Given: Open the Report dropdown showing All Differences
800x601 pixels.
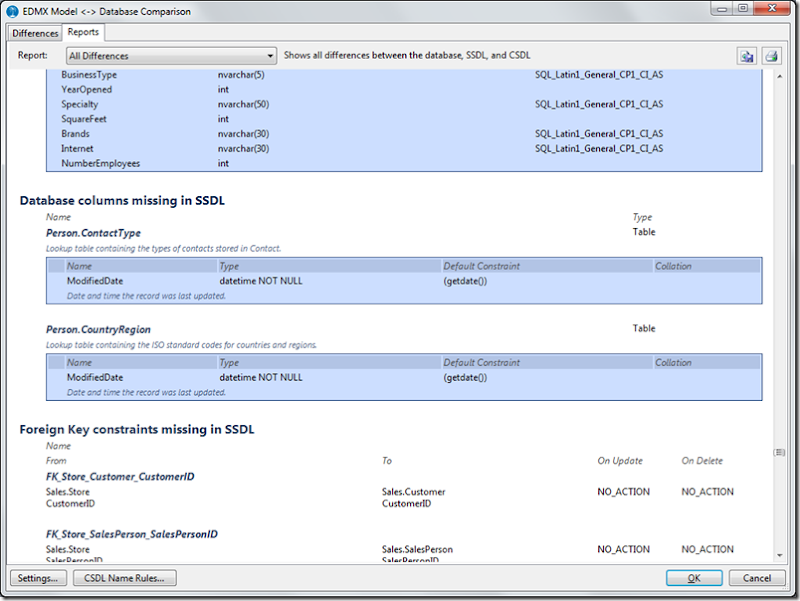Looking at the screenshot, I should [171, 56].
